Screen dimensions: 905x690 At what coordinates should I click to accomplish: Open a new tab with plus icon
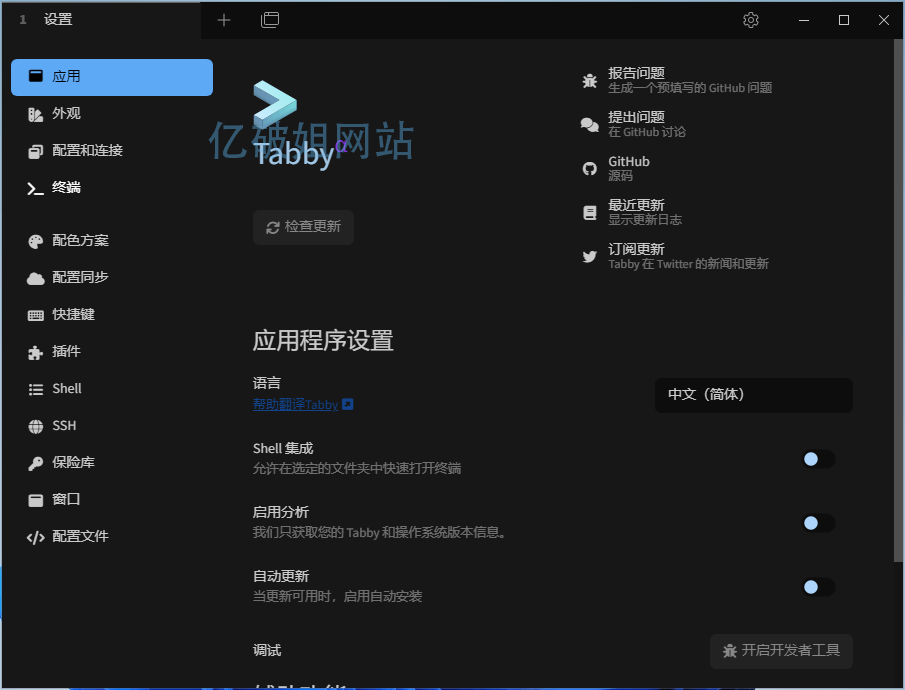coord(224,20)
